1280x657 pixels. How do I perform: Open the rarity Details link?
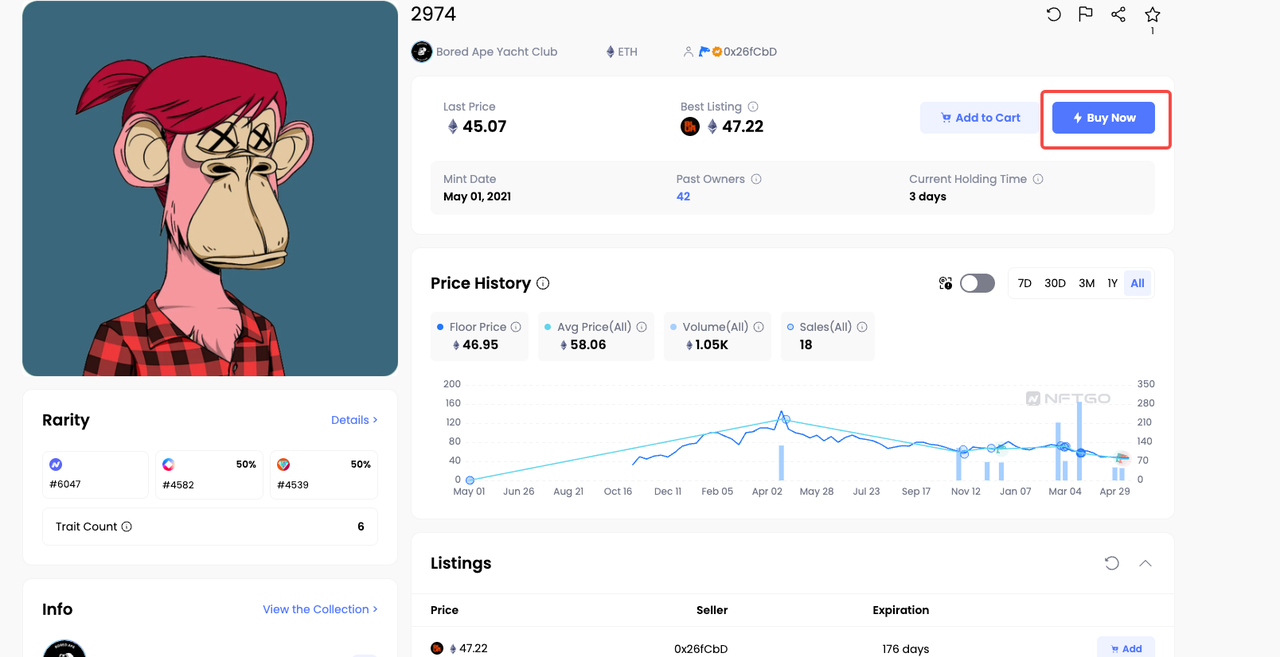[354, 420]
